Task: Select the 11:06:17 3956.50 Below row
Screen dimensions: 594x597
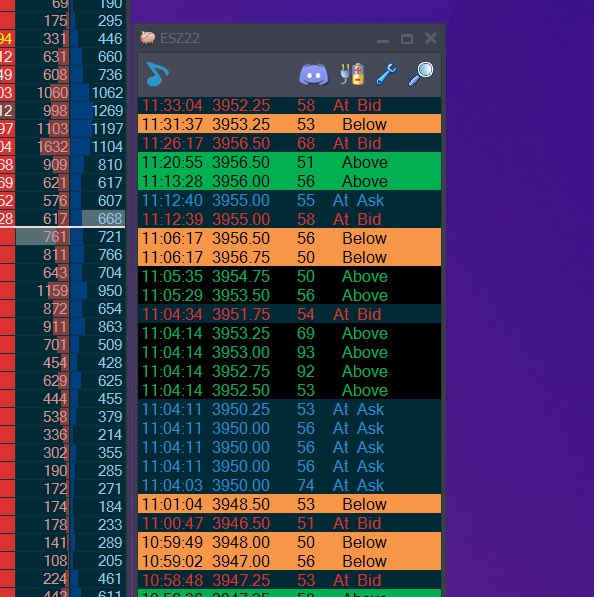Action: tap(289, 238)
